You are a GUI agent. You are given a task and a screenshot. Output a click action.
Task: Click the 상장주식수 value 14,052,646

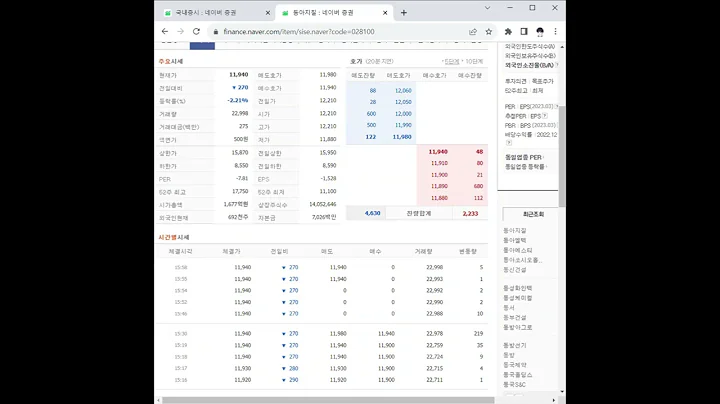322,204
